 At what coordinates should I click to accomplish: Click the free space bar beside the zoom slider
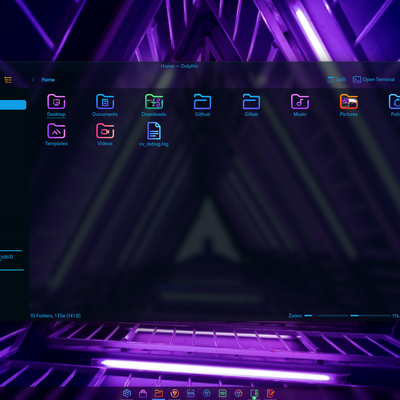[x=370, y=315]
